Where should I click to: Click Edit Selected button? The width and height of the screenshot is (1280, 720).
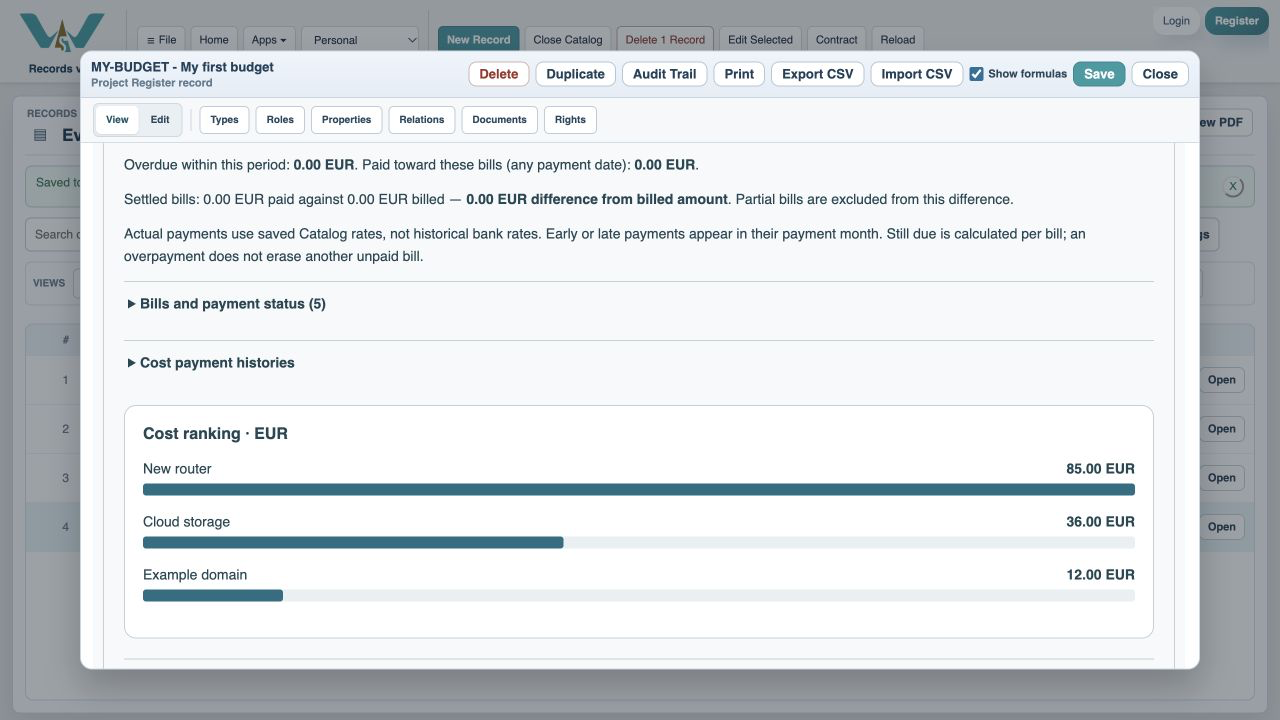(760, 40)
